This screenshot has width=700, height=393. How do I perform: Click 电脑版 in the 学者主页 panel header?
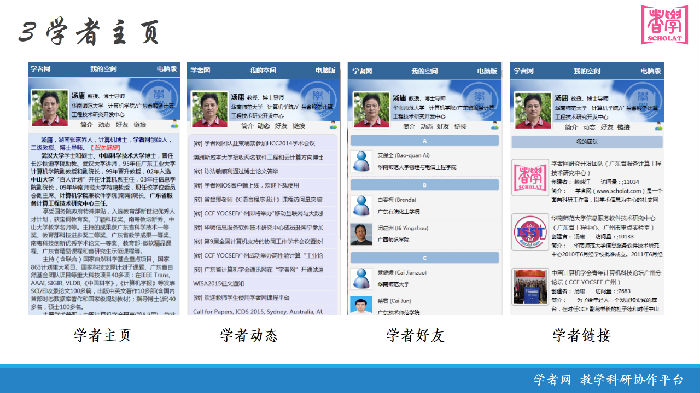click(167, 69)
